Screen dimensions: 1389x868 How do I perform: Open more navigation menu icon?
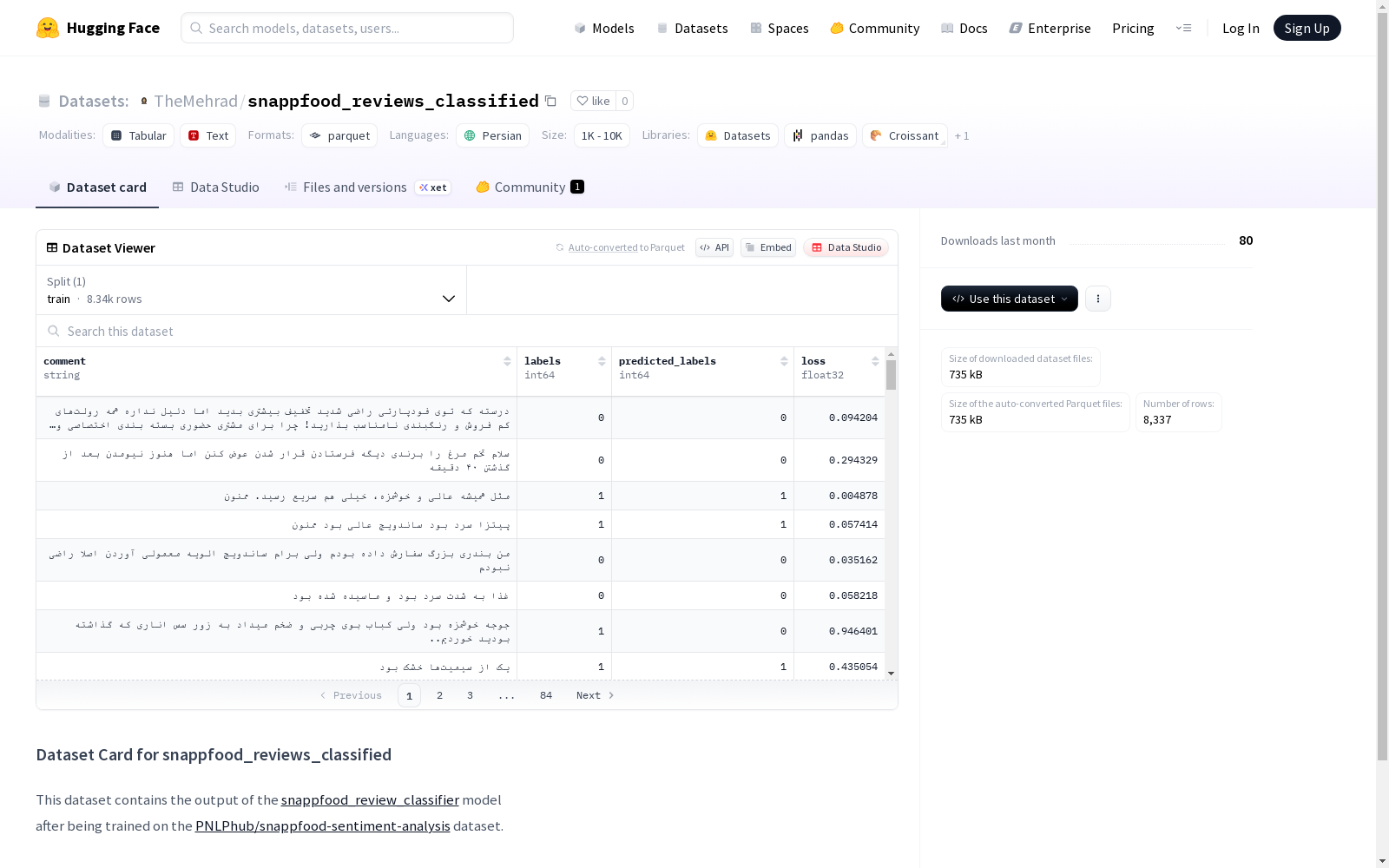click(1183, 28)
